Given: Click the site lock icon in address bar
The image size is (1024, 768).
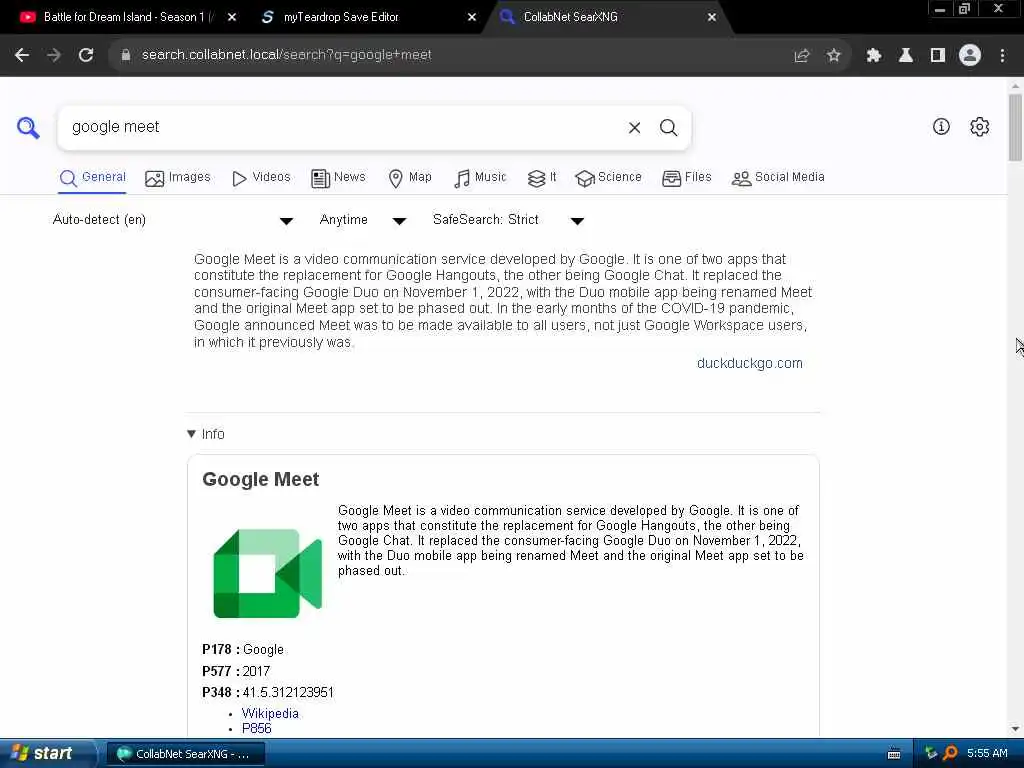Looking at the screenshot, I should coord(126,55).
